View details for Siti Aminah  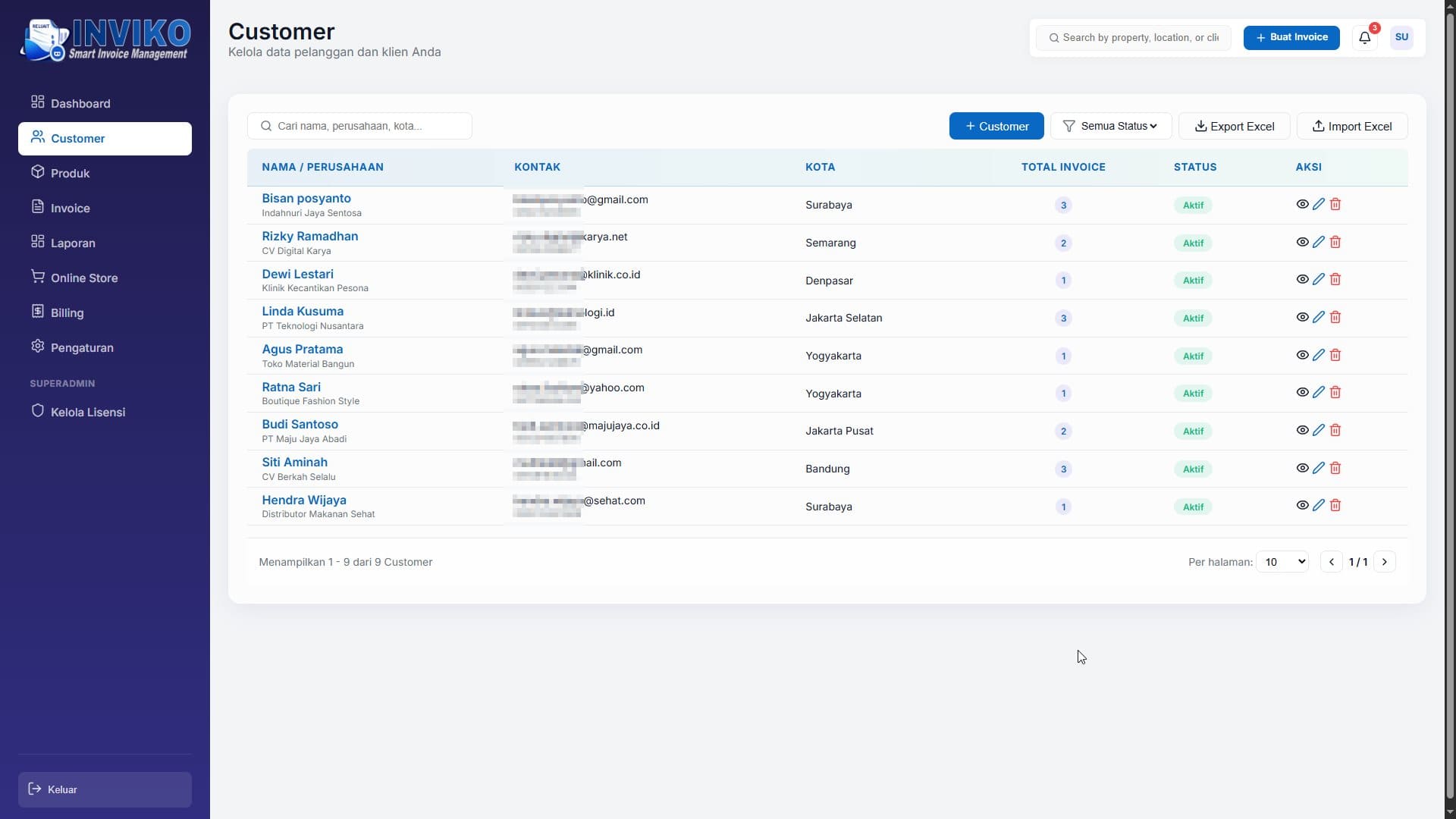(1302, 468)
